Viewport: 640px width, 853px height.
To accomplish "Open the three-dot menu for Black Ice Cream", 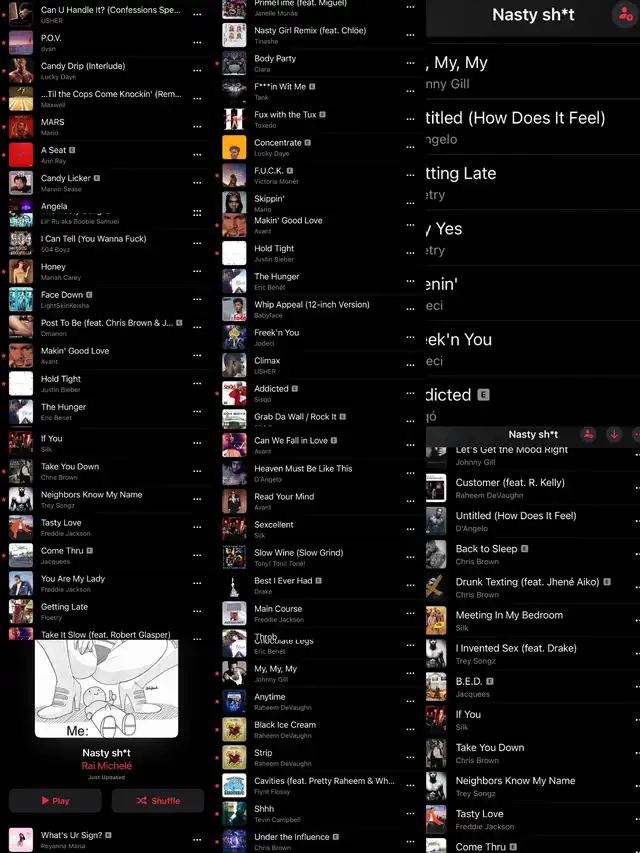I will pyautogui.click(x=410, y=730).
